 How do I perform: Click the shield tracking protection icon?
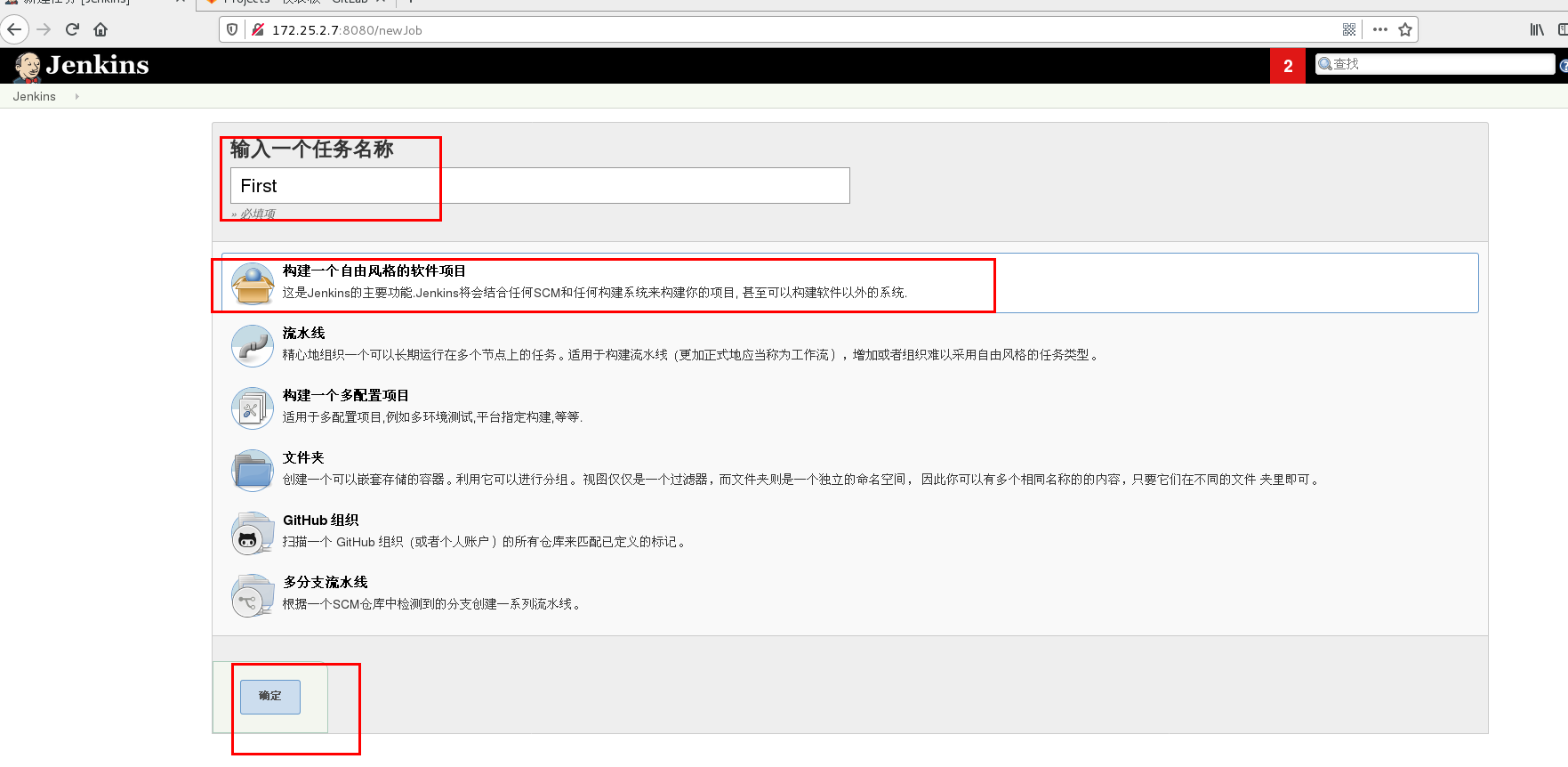tap(232, 29)
